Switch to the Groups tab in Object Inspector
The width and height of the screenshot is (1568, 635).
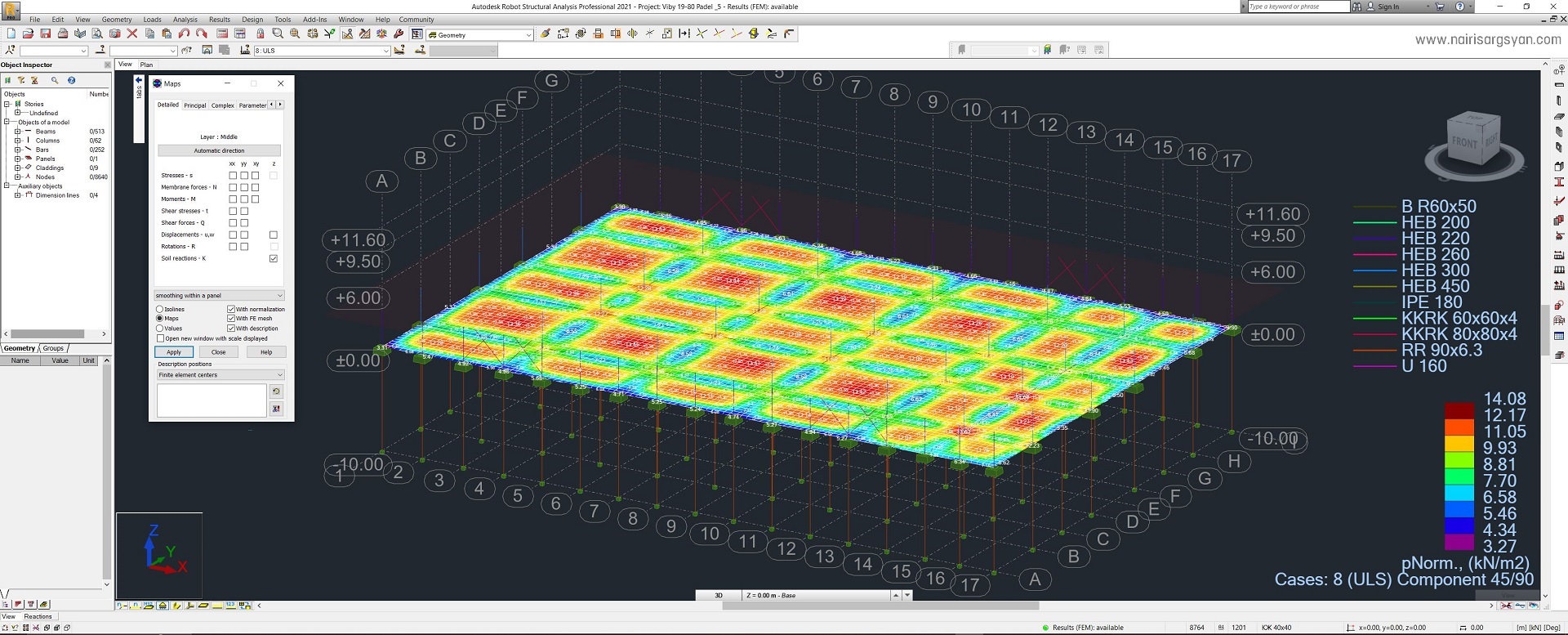[54, 348]
